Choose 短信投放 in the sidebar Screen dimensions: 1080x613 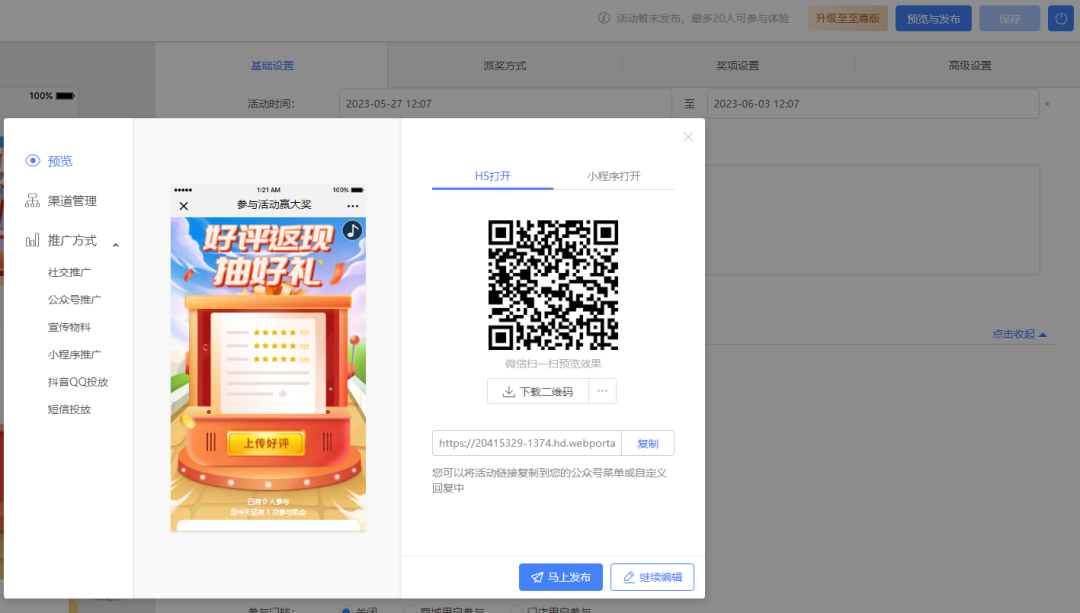pyautogui.click(x=69, y=410)
